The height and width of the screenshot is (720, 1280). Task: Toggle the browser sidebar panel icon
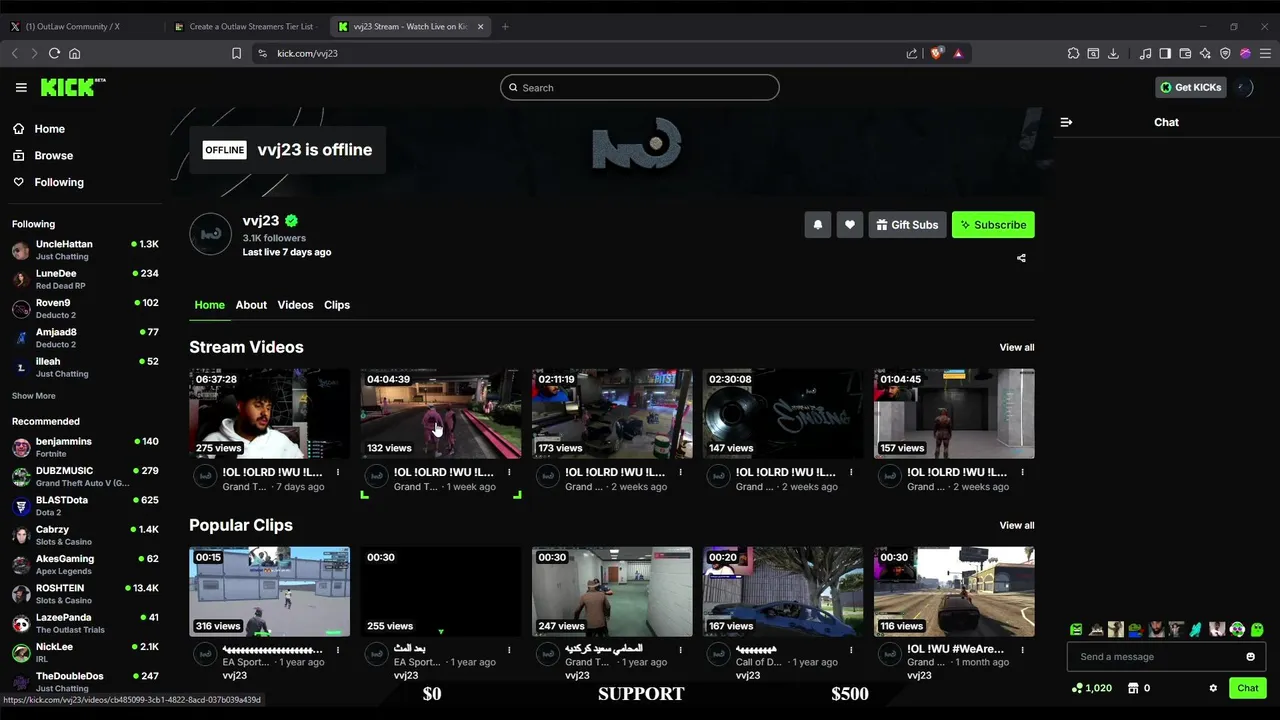pos(1165,53)
